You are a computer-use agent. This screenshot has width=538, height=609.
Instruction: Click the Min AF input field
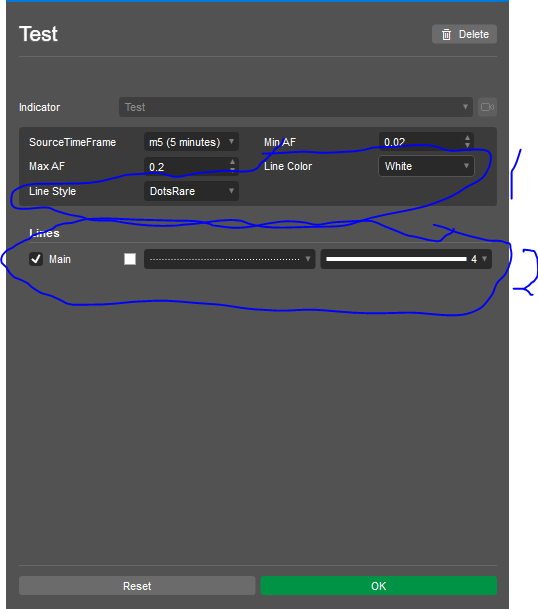point(421,142)
